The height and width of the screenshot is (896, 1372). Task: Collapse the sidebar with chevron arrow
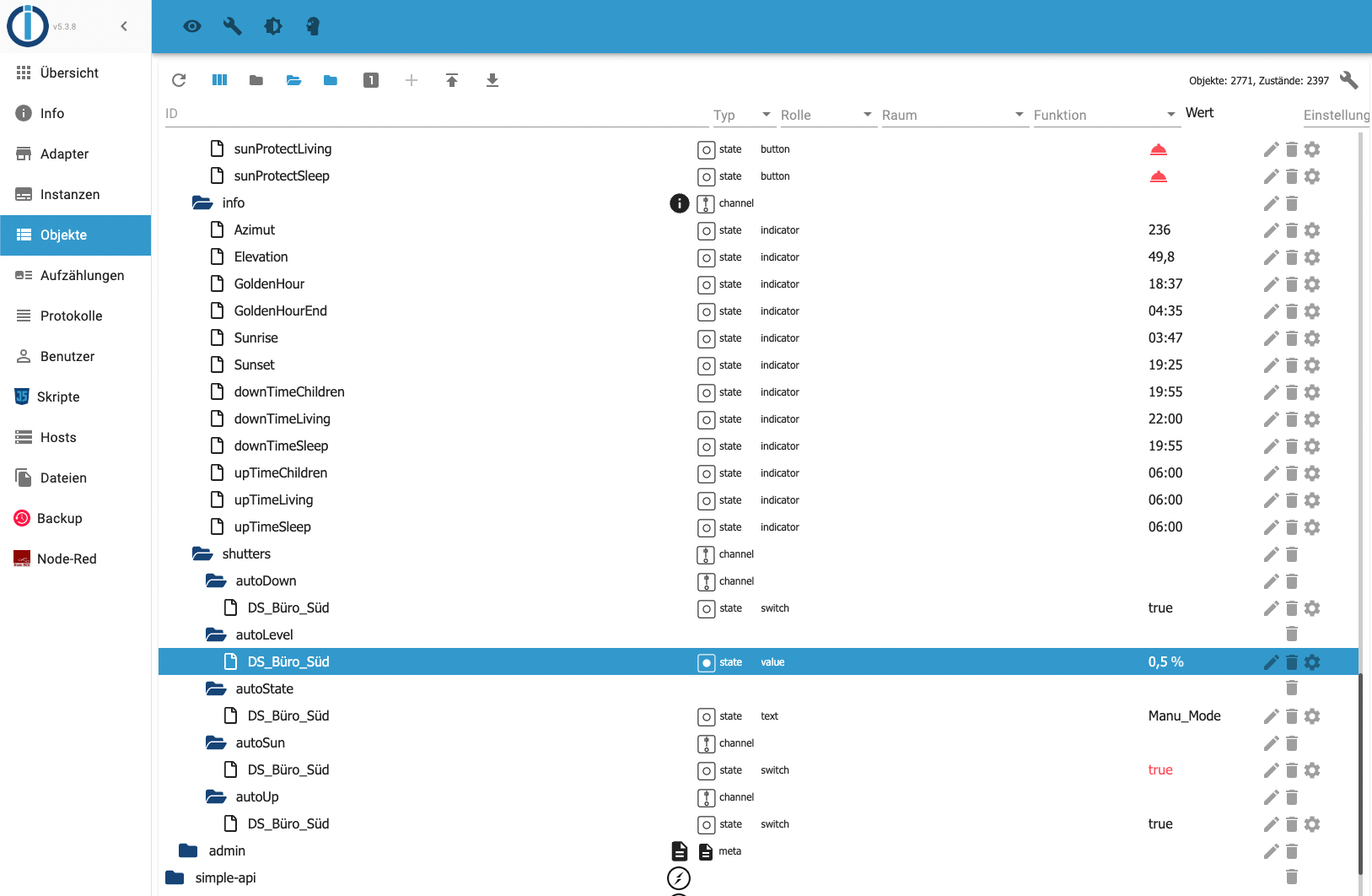[124, 26]
